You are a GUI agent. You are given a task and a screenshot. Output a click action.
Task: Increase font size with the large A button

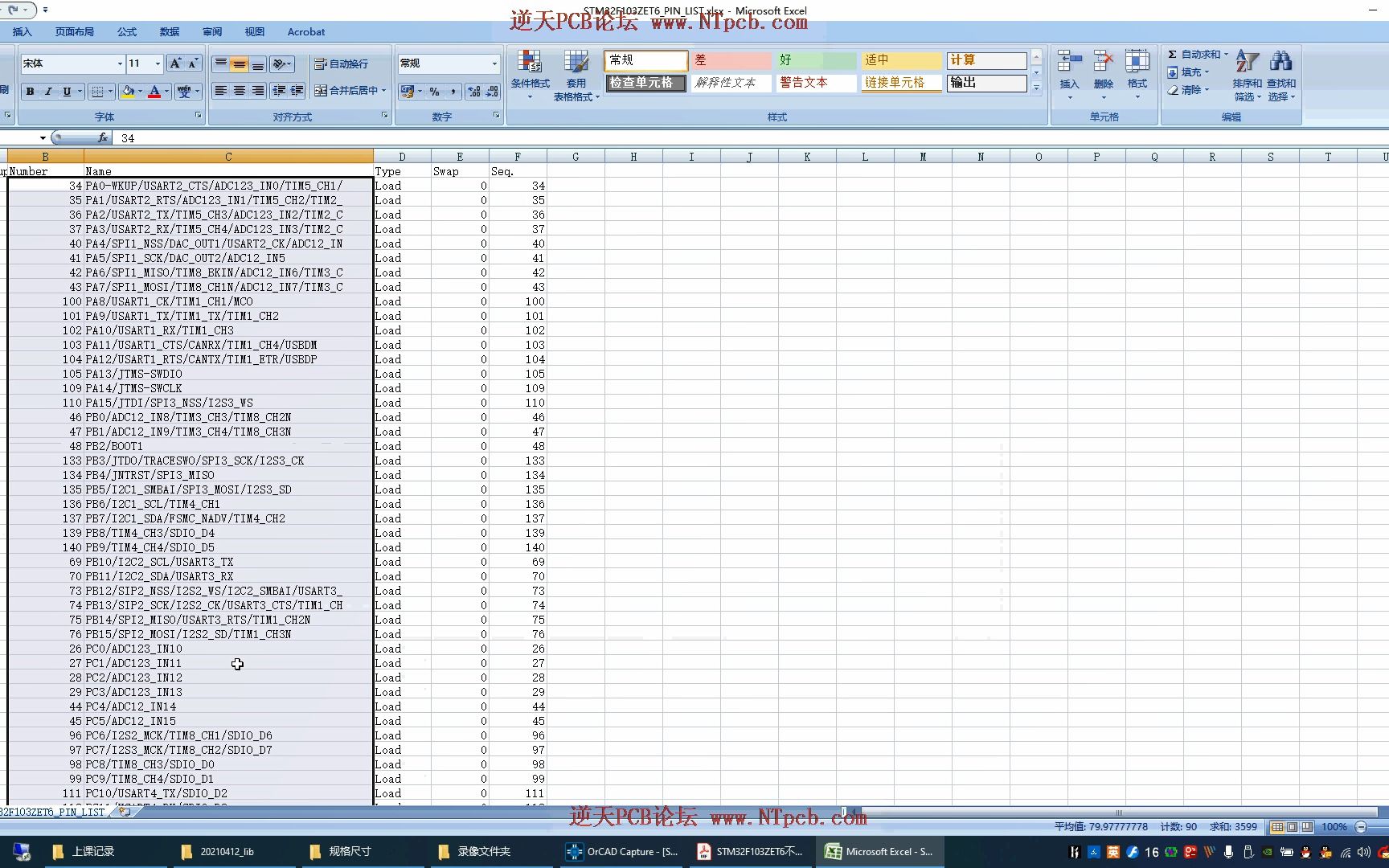tap(175, 63)
